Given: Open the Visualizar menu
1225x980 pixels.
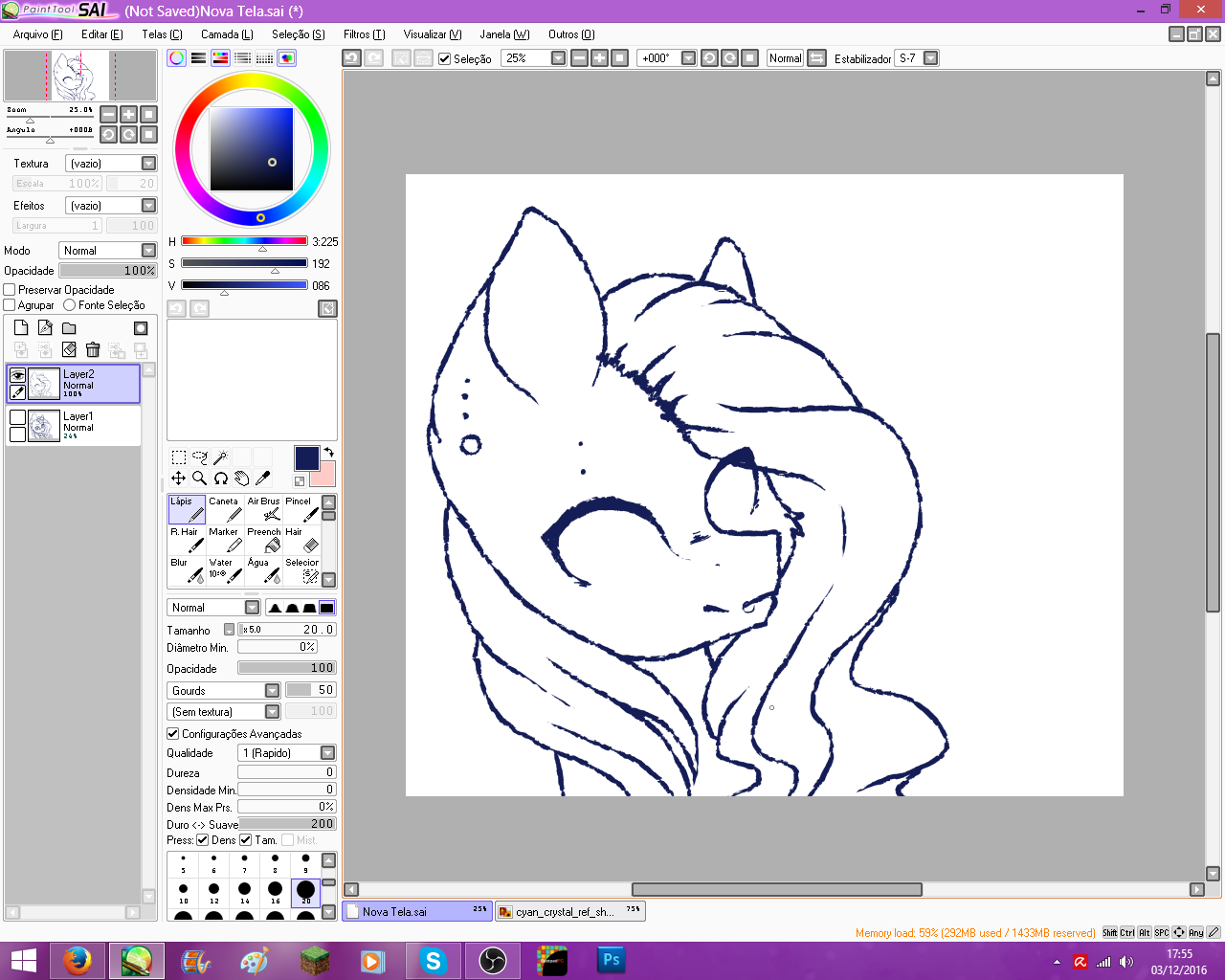Looking at the screenshot, I should (x=433, y=34).
